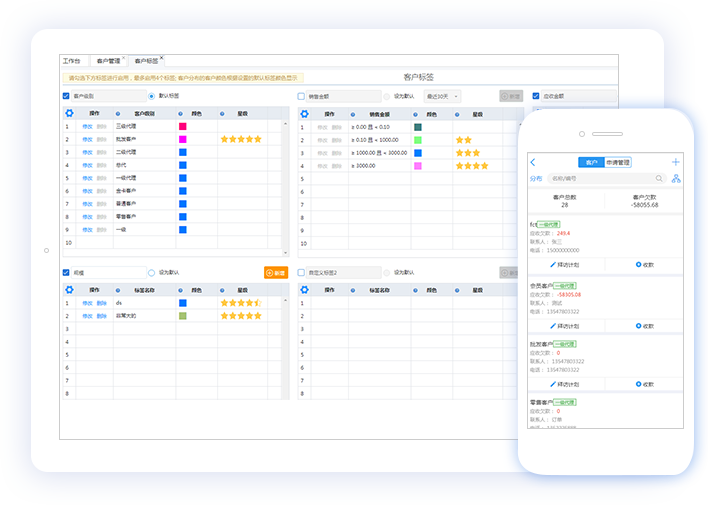The height and width of the screenshot is (505, 708).
Task: Tap the organization tree icon beside mobile search
Action: (676, 178)
